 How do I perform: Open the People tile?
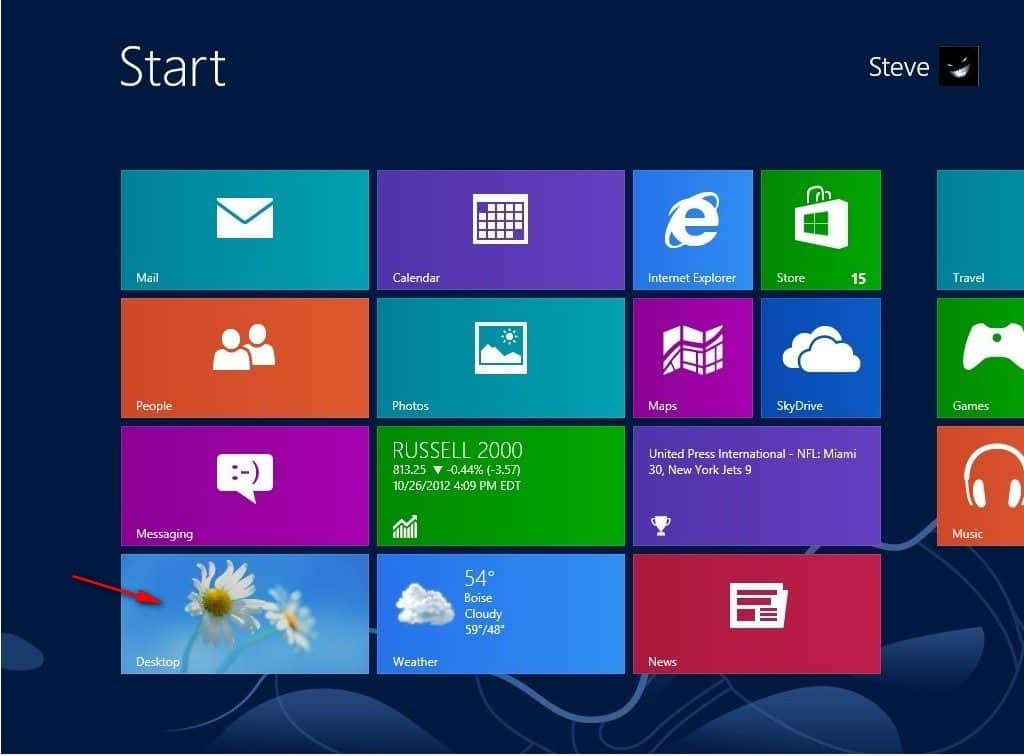click(x=245, y=358)
